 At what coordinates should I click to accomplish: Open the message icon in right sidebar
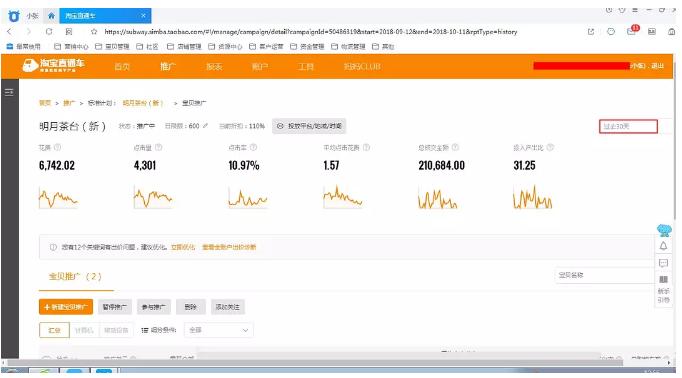pyautogui.click(x=663, y=263)
